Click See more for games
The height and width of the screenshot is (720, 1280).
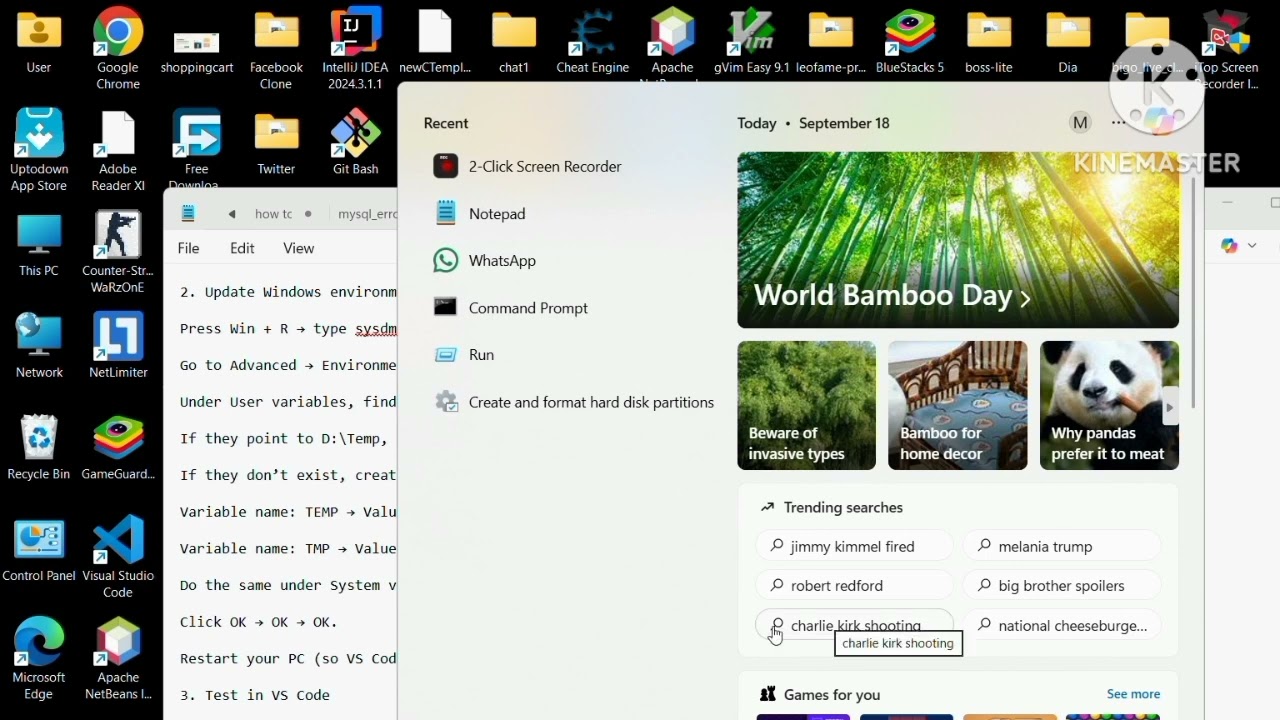[1133, 694]
